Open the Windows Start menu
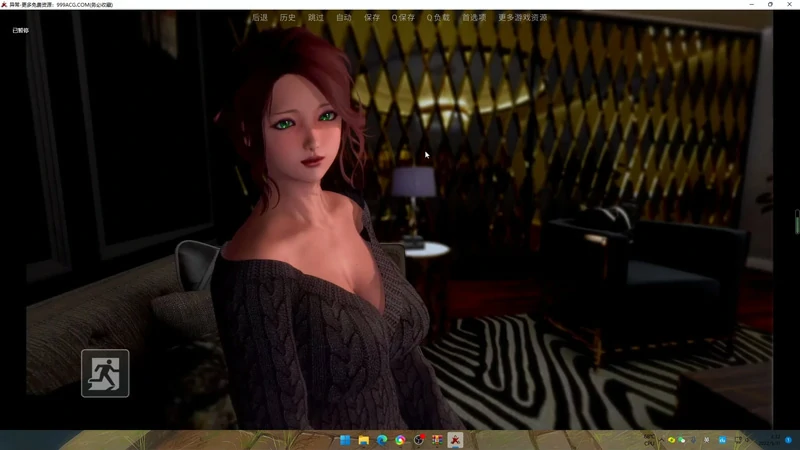This screenshot has width=800, height=450. (x=345, y=440)
